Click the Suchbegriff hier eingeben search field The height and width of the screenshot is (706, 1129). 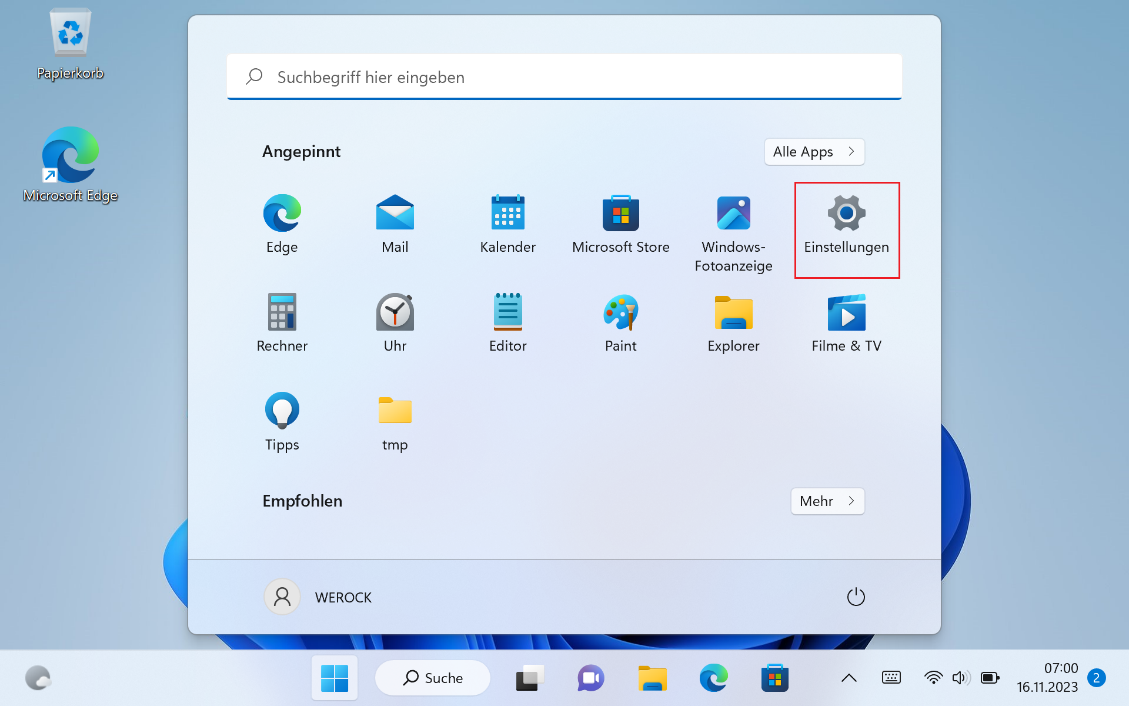(564, 77)
